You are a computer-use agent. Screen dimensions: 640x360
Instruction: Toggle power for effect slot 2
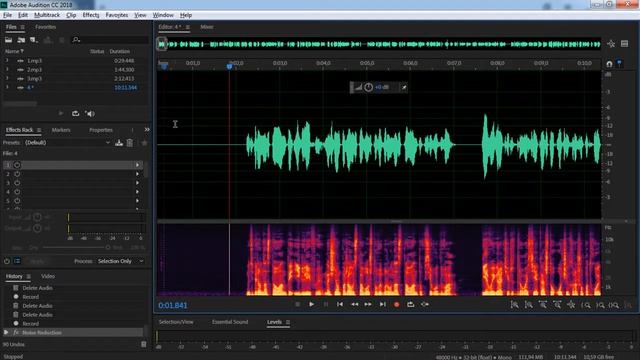tap(17, 174)
